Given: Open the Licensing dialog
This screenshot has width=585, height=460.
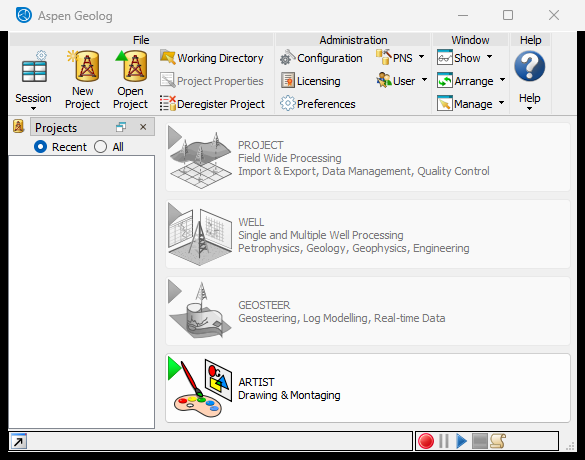Looking at the screenshot, I should (310, 81).
